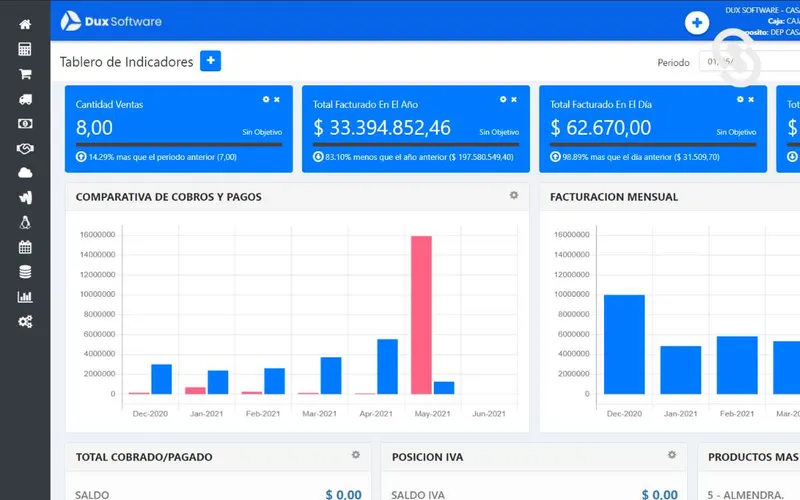
Task: Click the 8,00 sales count value
Action: 94,128
